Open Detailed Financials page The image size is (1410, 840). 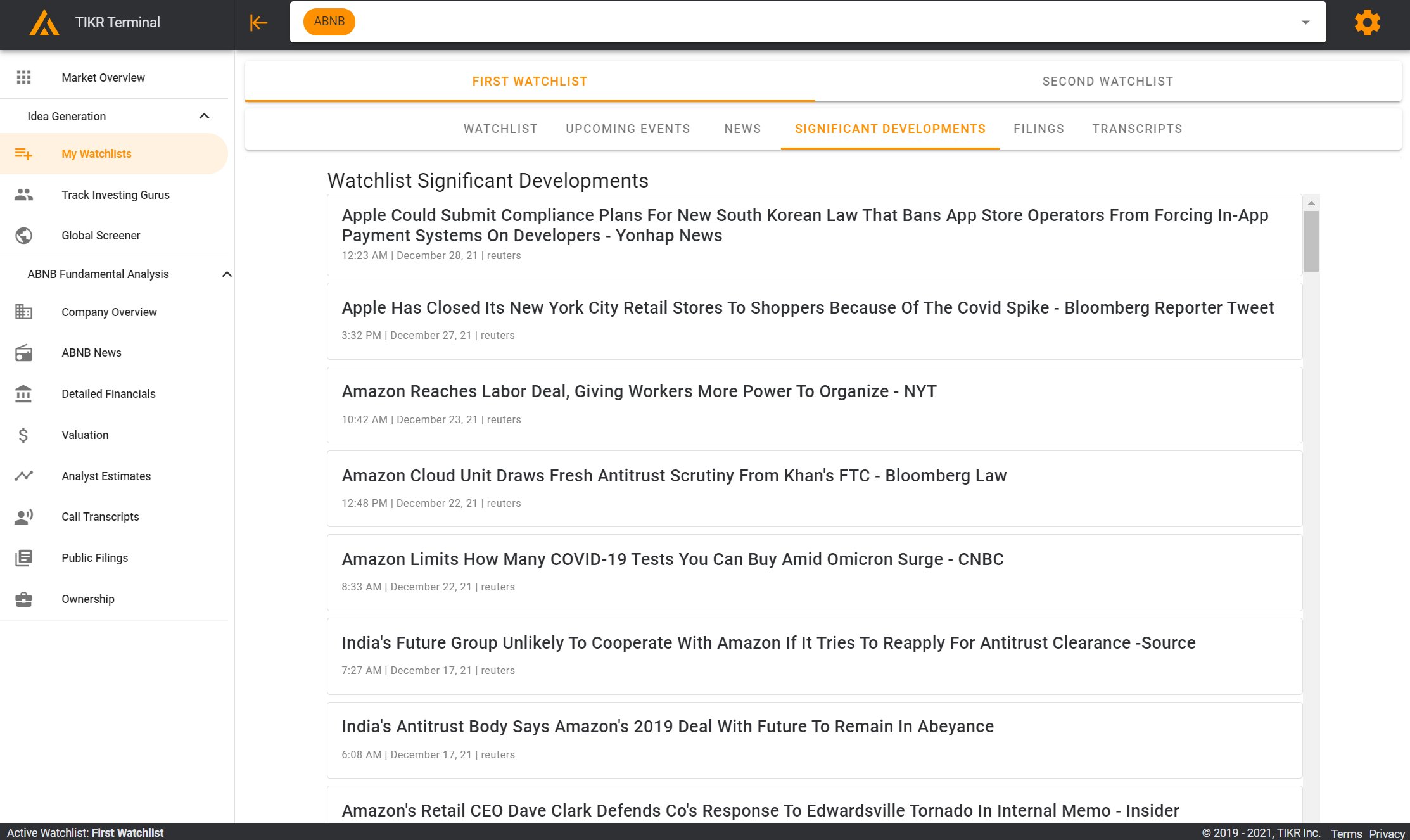coord(114,393)
